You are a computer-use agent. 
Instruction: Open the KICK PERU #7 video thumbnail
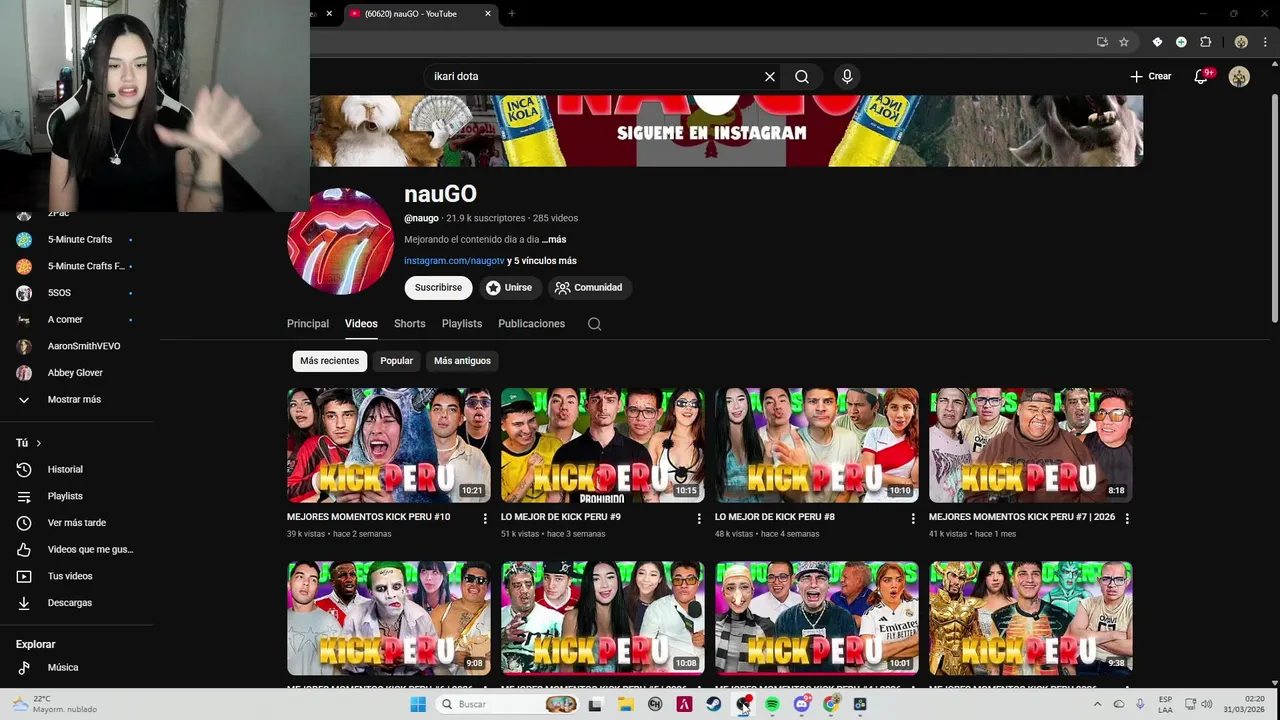(1031, 445)
